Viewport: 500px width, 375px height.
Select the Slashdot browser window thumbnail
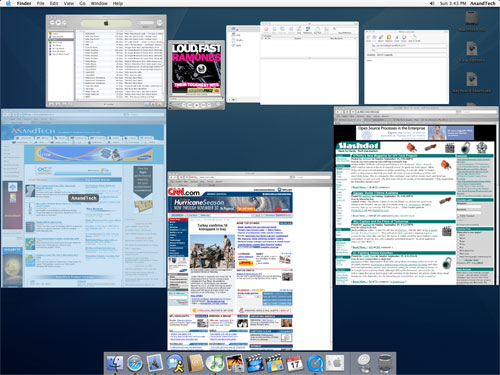(416, 196)
